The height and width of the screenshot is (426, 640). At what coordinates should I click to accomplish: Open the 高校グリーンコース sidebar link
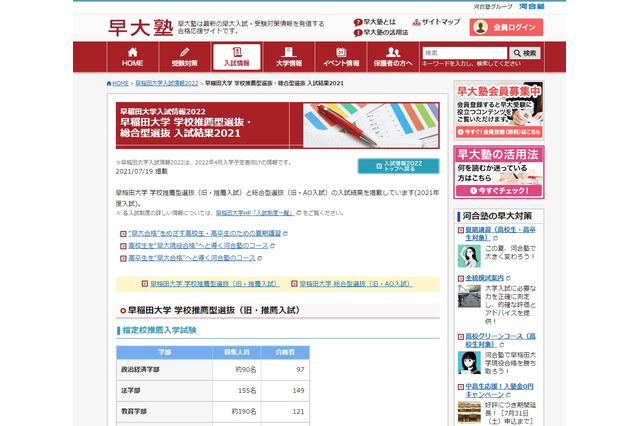500,340
